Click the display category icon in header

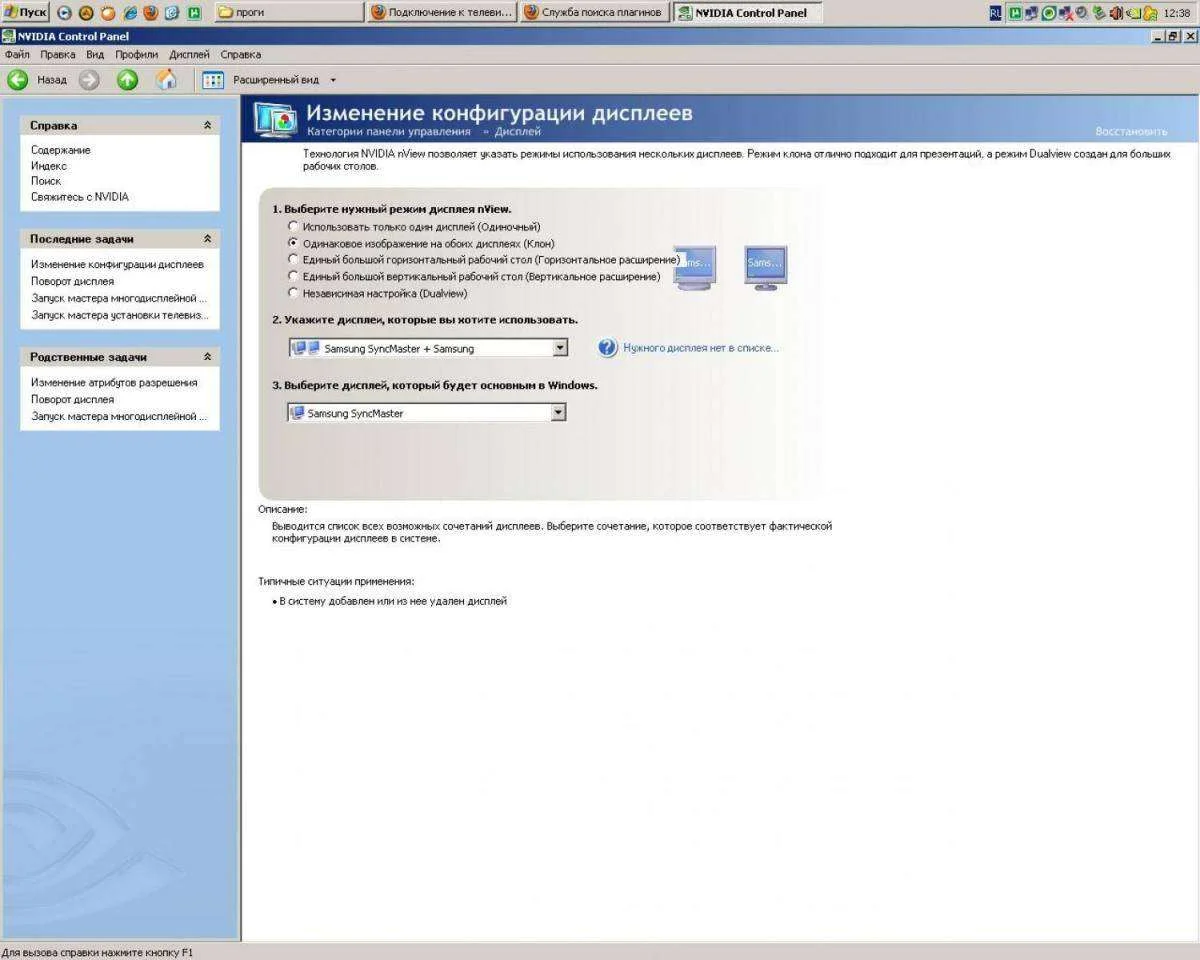coord(273,119)
